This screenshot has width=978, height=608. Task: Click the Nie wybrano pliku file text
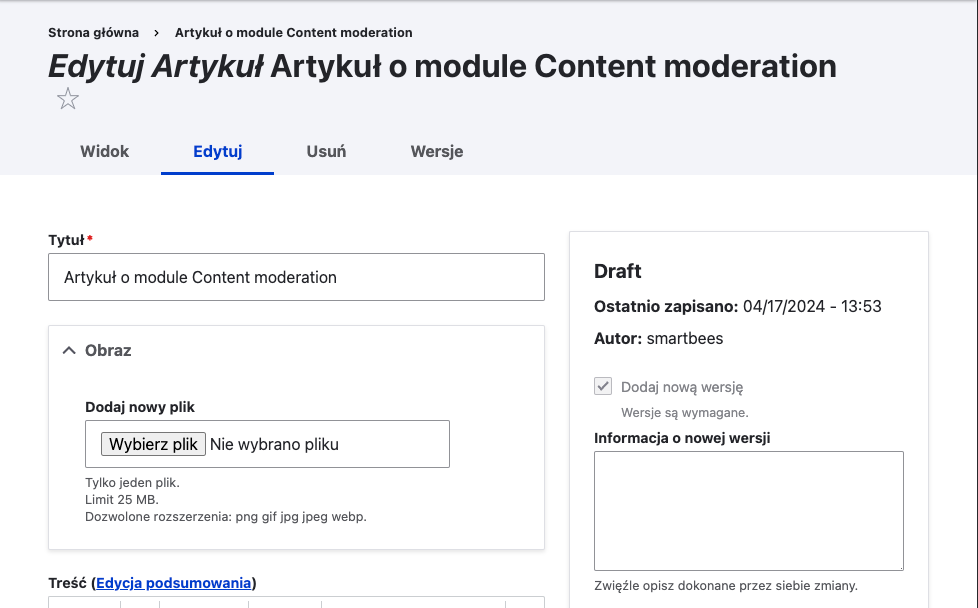[274, 444]
